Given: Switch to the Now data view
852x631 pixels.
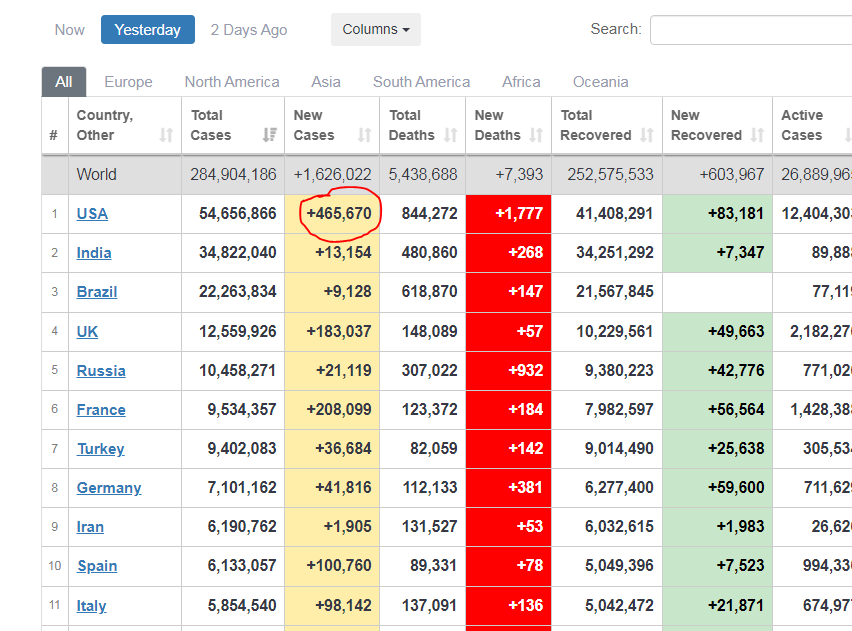Looking at the screenshot, I should click(x=70, y=30).
